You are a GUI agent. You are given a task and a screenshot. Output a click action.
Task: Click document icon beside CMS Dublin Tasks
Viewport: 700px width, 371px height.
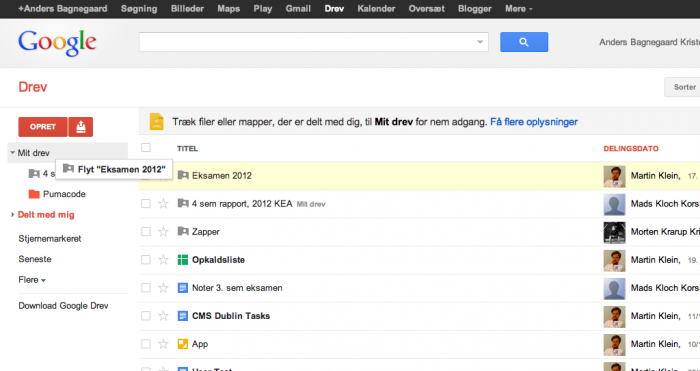click(x=183, y=316)
